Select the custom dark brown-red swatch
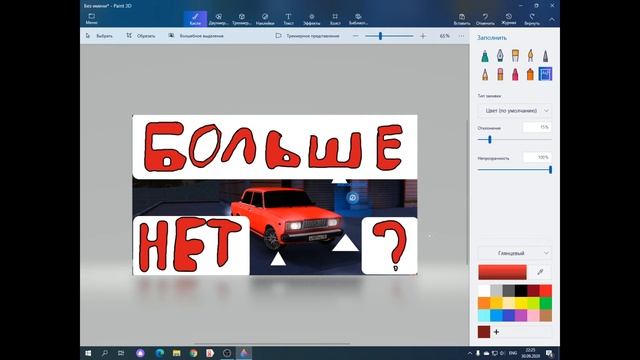This screenshot has height=360, width=640. 484,331
